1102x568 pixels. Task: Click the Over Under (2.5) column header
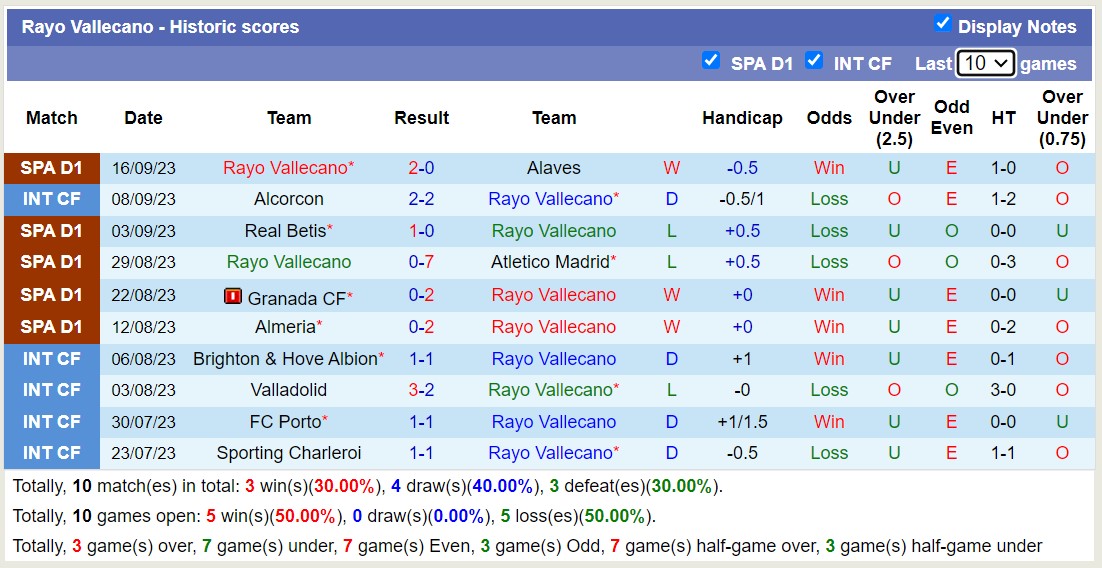894,118
